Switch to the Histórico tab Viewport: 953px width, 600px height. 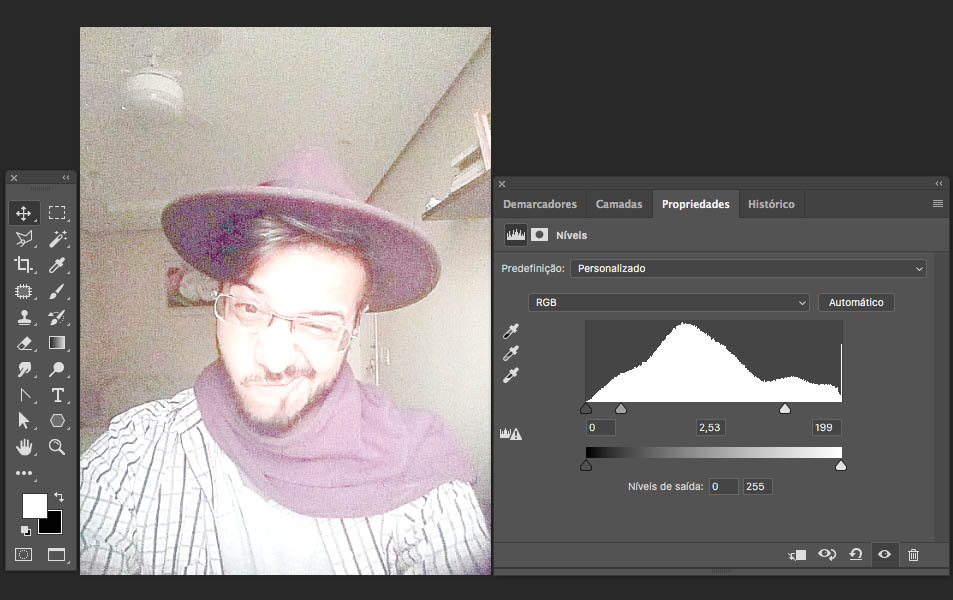(x=771, y=204)
